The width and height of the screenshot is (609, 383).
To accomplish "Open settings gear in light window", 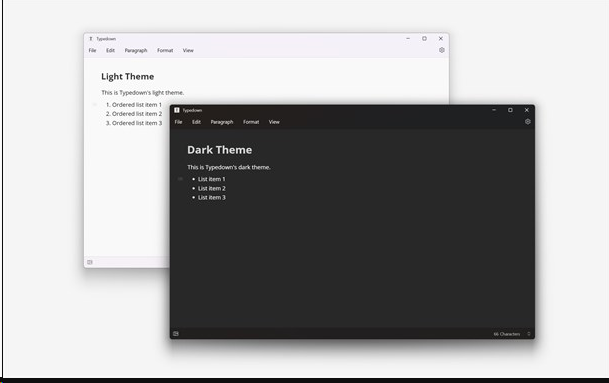I will click(x=442, y=50).
